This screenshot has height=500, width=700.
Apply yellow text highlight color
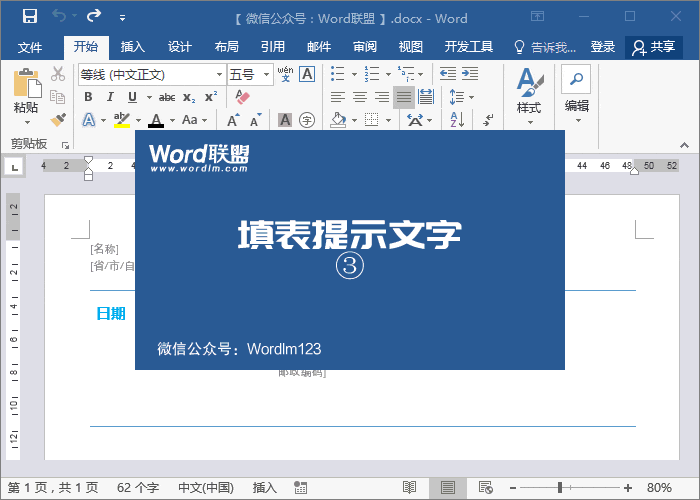pos(122,120)
